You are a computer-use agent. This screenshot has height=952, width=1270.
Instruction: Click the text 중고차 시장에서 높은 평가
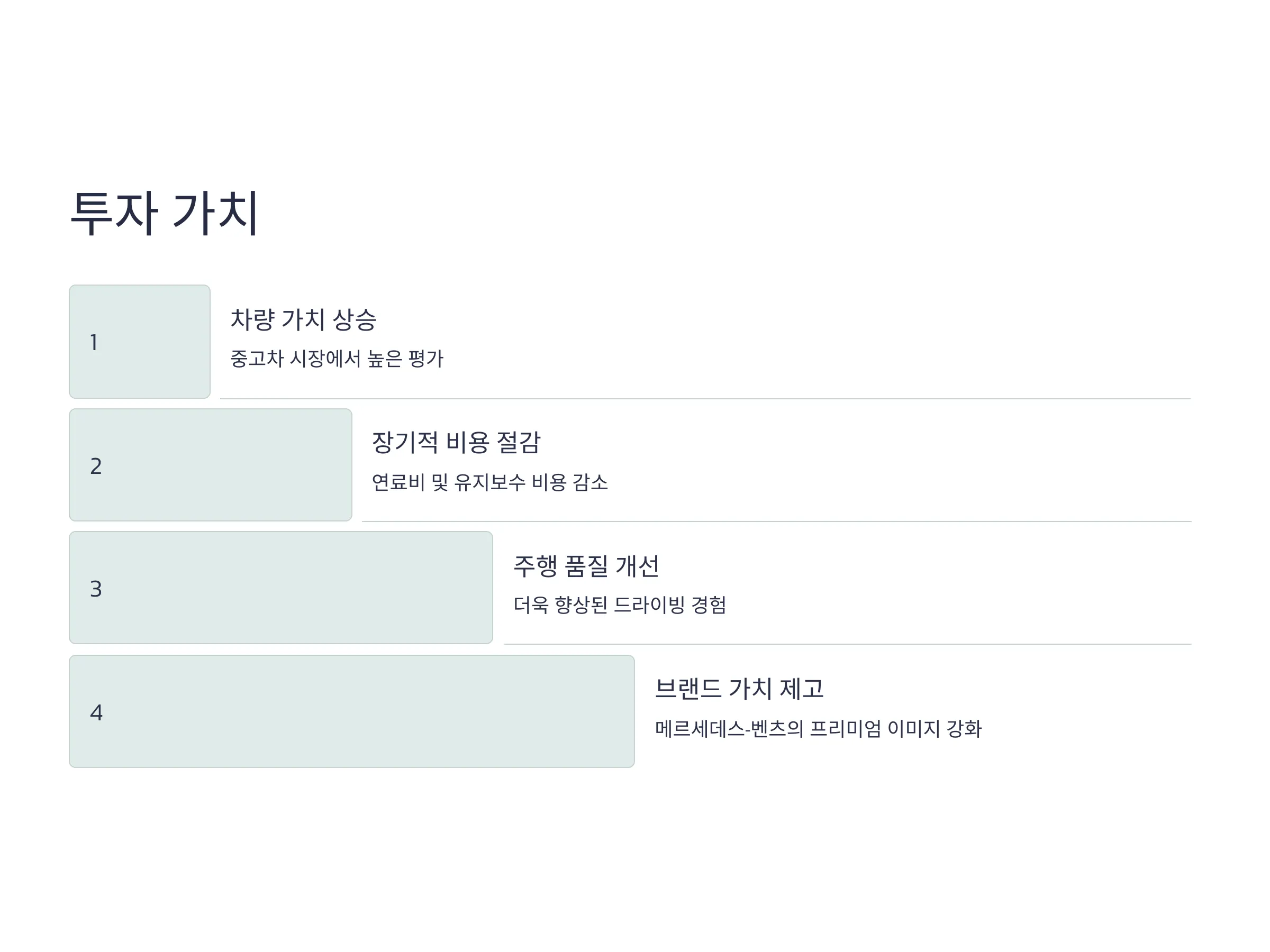click(x=337, y=359)
